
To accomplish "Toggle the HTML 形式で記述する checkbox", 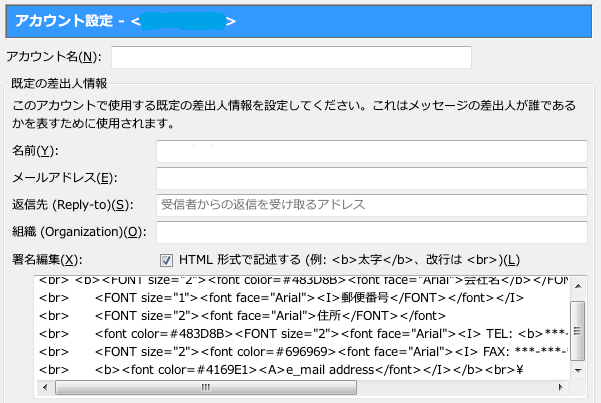I will pyautogui.click(x=167, y=259).
